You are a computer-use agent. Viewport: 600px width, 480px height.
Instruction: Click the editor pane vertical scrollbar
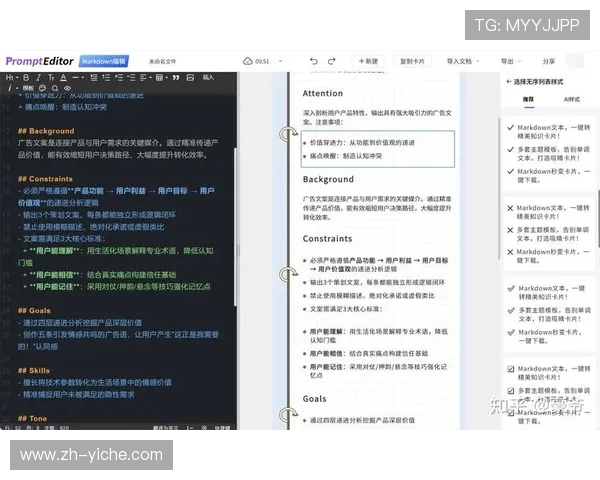tap(235, 227)
